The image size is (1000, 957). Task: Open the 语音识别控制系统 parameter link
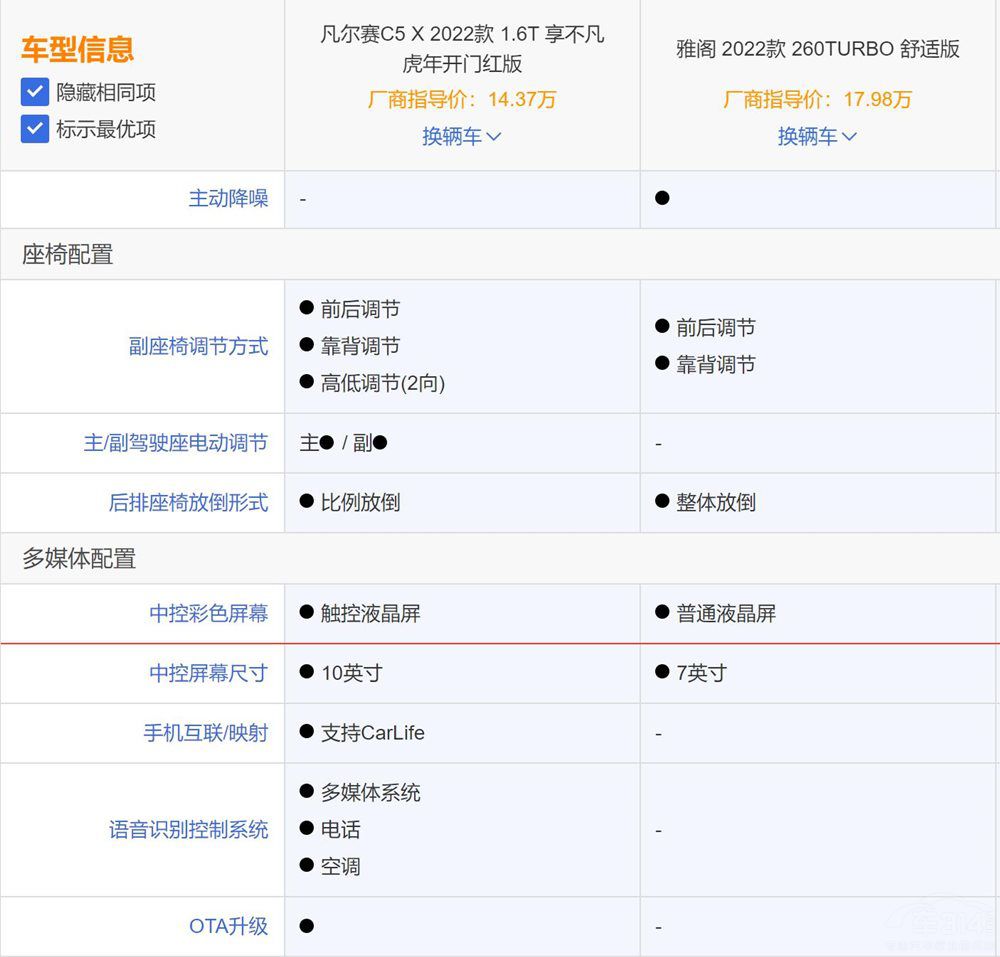pyautogui.click(x=188, y=829)
